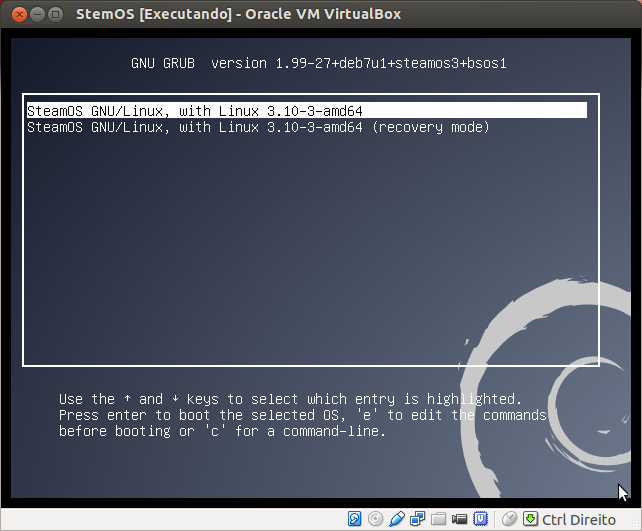
Task: Open the network adapters indicator
Action: 418,519
